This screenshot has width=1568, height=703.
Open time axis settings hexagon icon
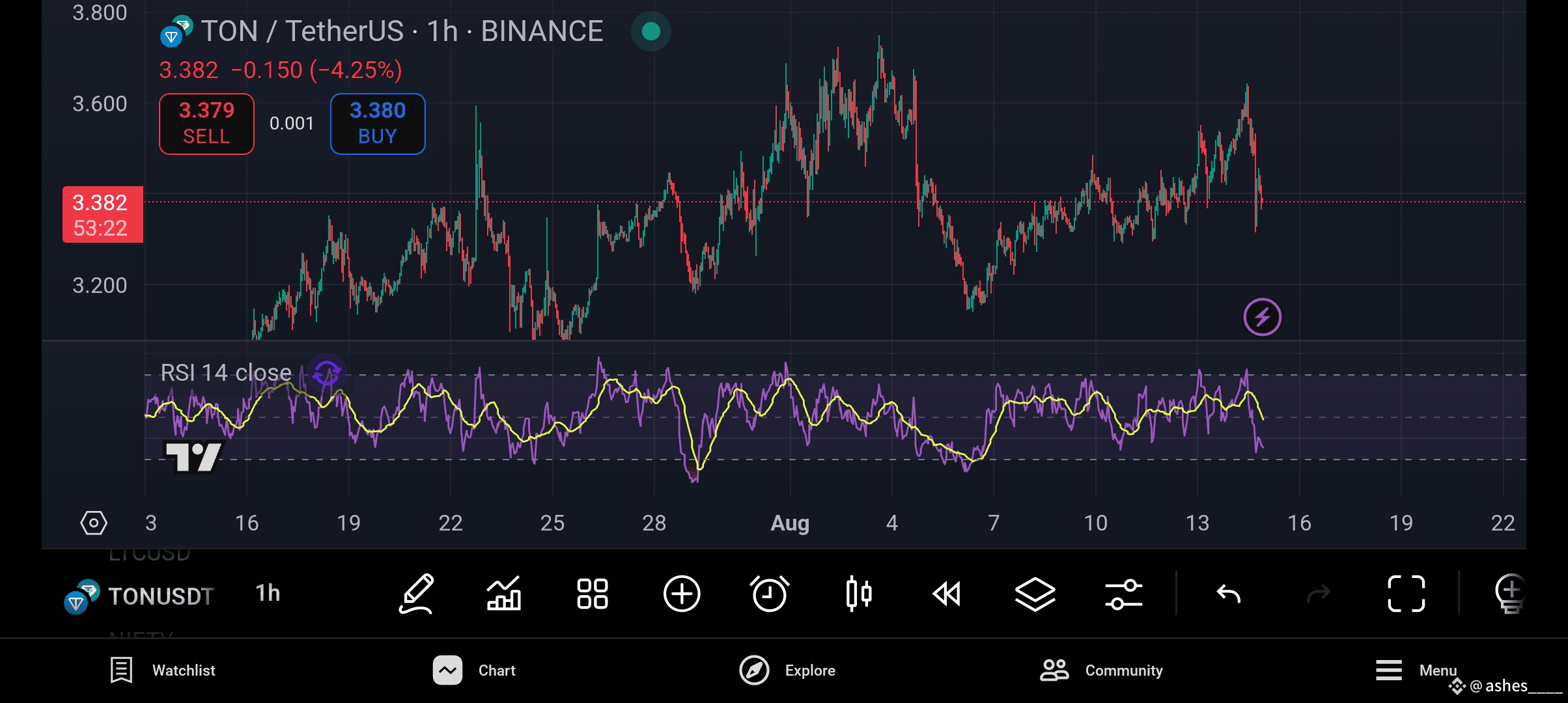click(94, 523)
